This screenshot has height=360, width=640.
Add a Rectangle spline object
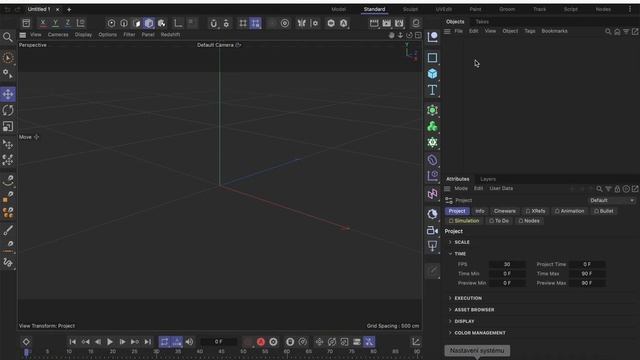tap(432, 58)
